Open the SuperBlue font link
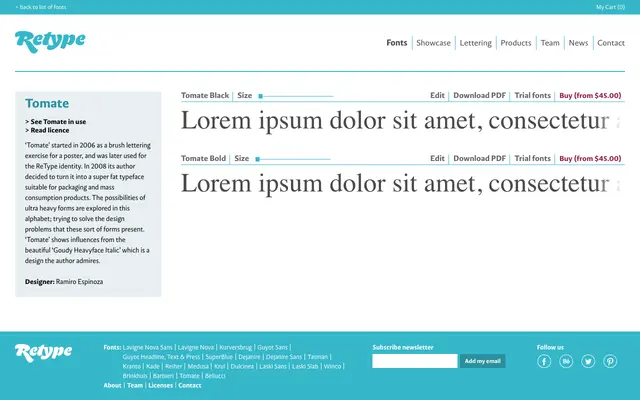640x400 pixels. tap(219, 357)
